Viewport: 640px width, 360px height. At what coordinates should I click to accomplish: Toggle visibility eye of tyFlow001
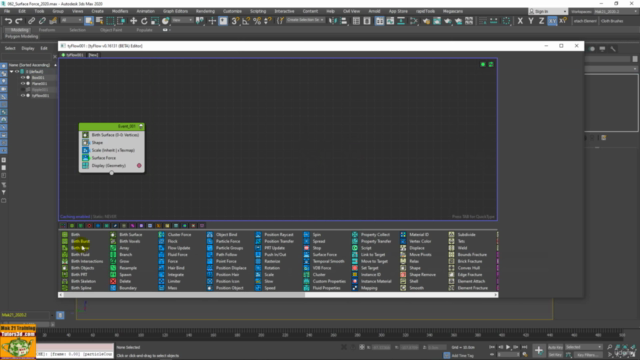[23, 96]
